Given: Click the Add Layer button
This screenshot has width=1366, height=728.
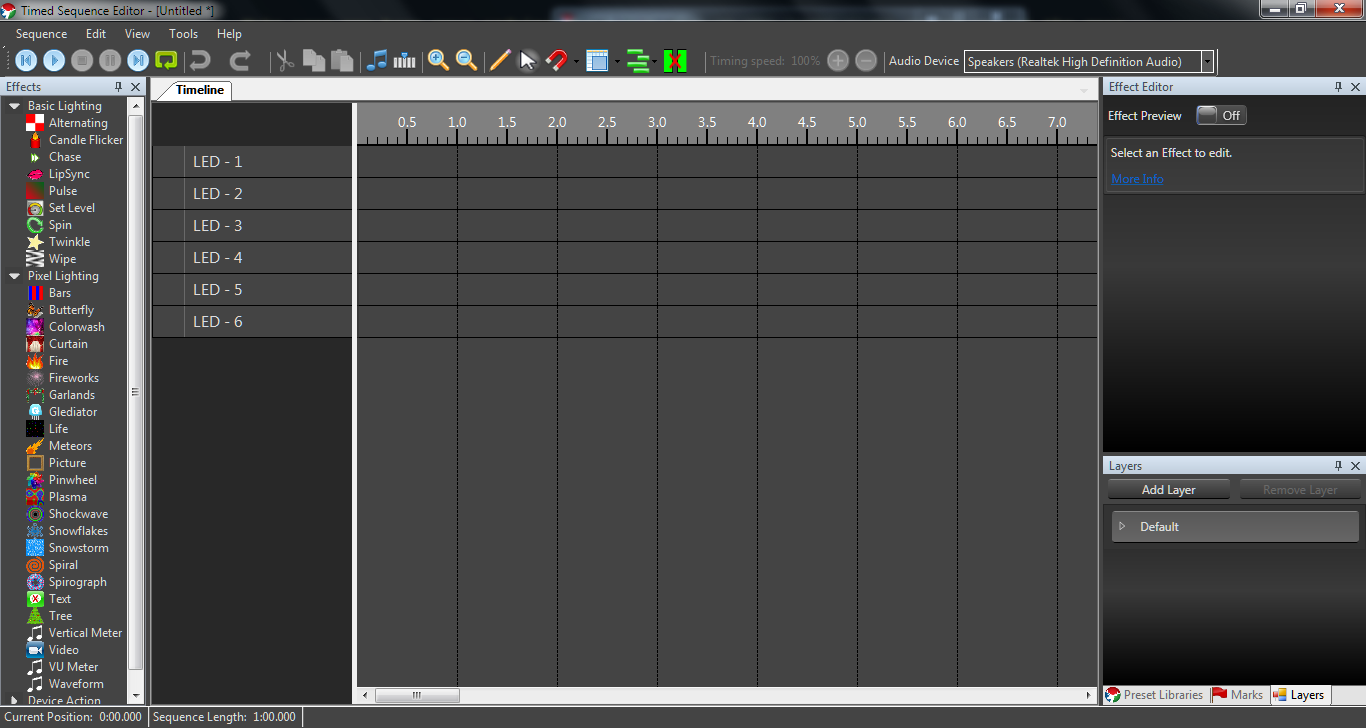Looking at the screenshot, I should pyautogui.click(x=1168, y=490).
